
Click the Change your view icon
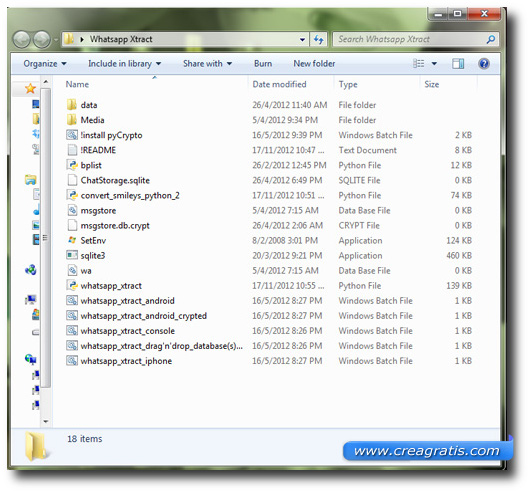click(418, 64)
